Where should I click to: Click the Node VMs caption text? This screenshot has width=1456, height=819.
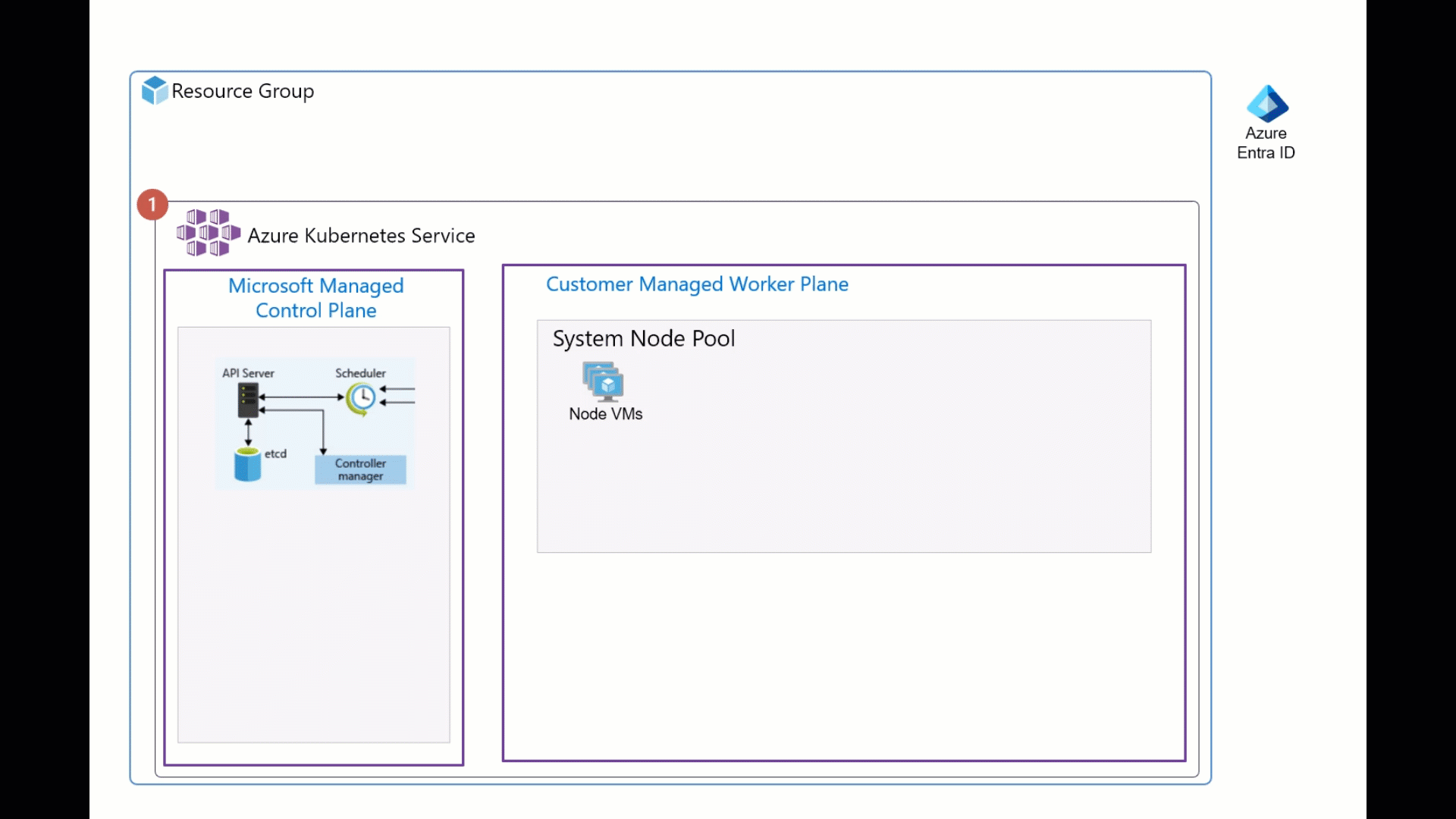(605, 414)
